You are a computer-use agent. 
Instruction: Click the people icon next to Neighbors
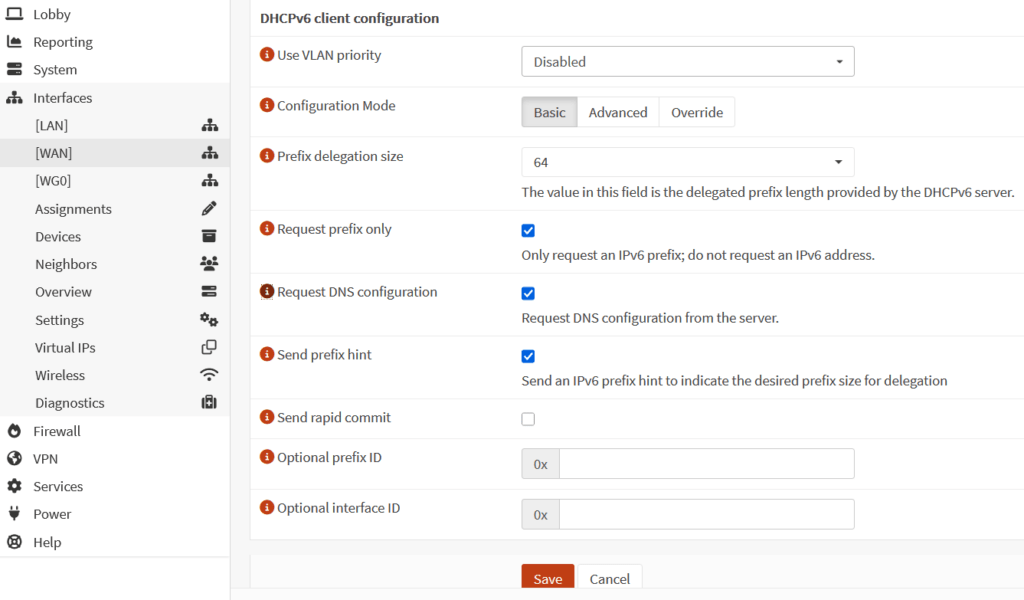coord(209,264)
